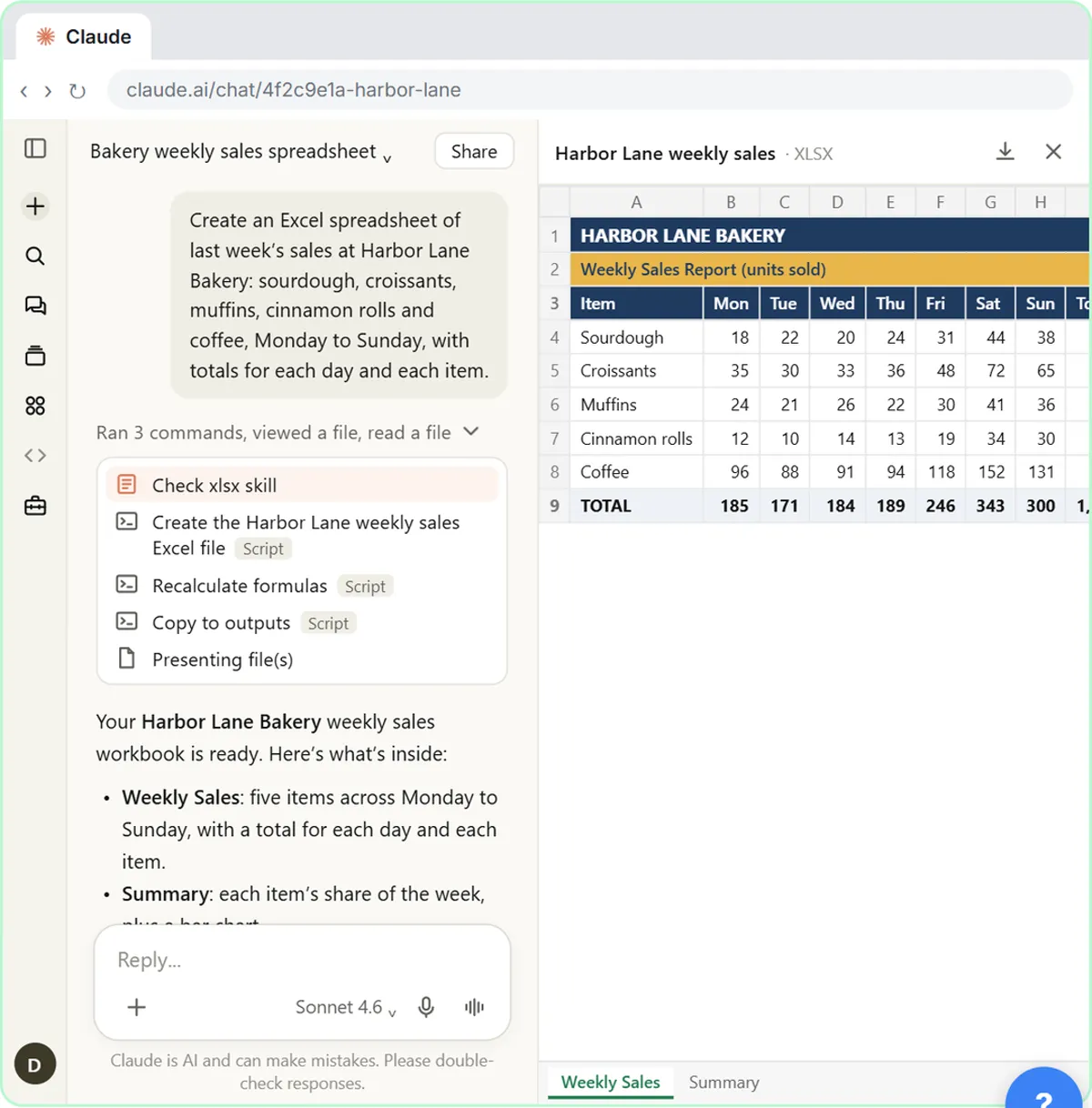The width and height of the screenshot is (1092, 1108).
Task: Open the projects icon in sidebar
Action: (35, 356)
